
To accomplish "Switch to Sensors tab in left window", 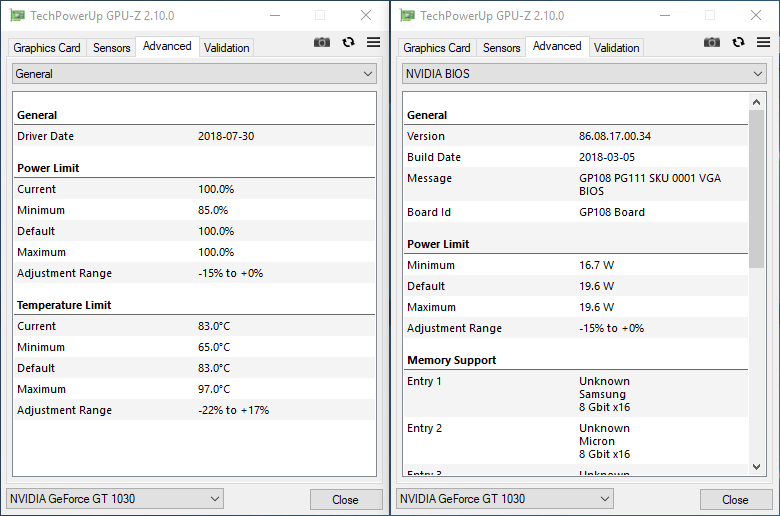I will pos(111,47).
